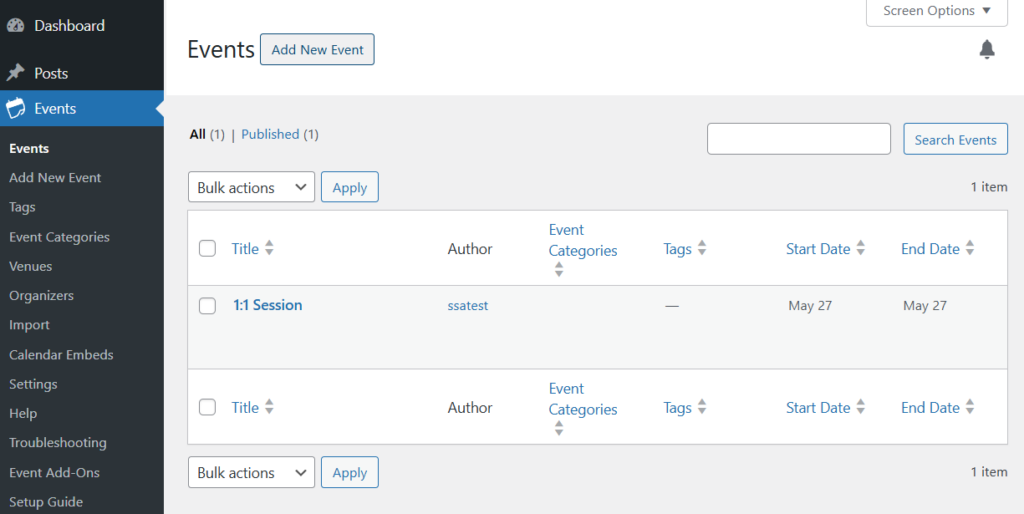Screen dimensions: 1024x514
Task: Open Event Add-Ons in the sidebar
Action: point(54,472)
